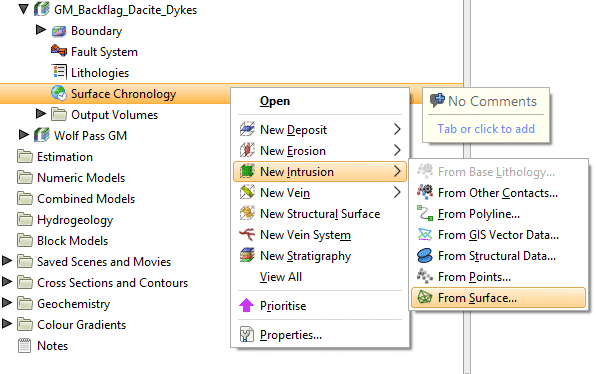Open the New Vein submenu arrow
This screenshot has height=374, width=596.
coord(397,193)
